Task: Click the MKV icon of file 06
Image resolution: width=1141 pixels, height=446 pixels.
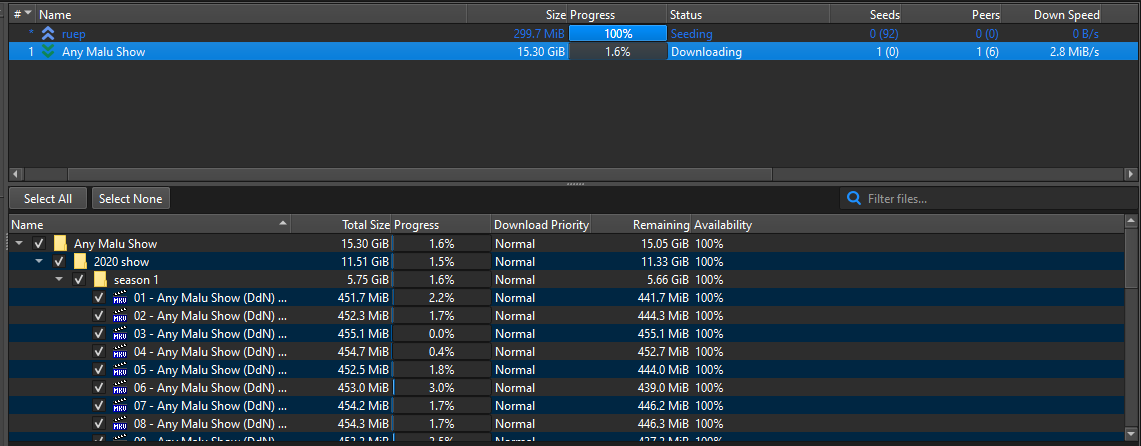Action: [x=120, y=388]
